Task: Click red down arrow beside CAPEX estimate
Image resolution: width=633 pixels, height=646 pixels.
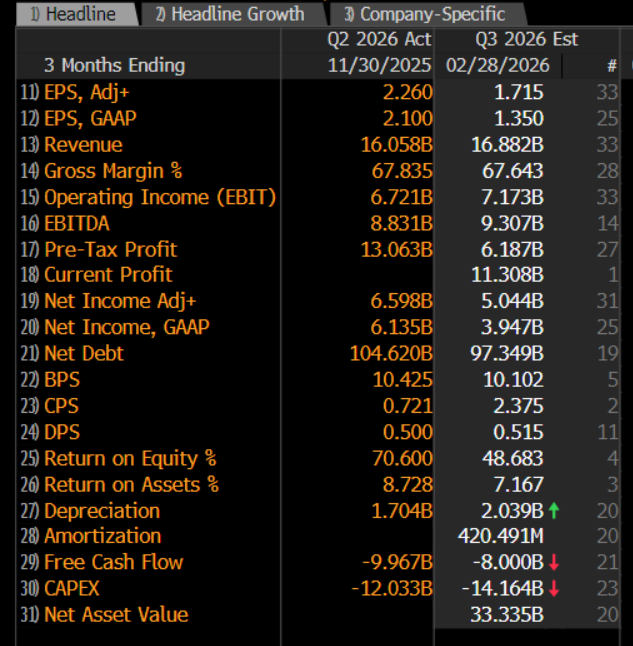Action: pos(554,589)
